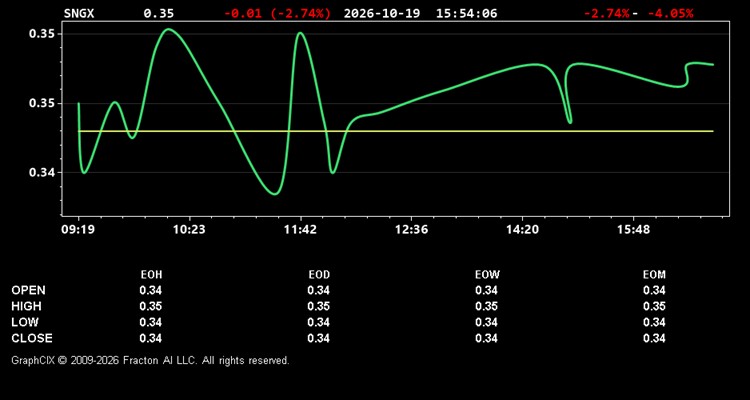Click the 12:36 time axis label
Image resolution: width=750 pixels, height=400 pixels.
click(411, 230)
